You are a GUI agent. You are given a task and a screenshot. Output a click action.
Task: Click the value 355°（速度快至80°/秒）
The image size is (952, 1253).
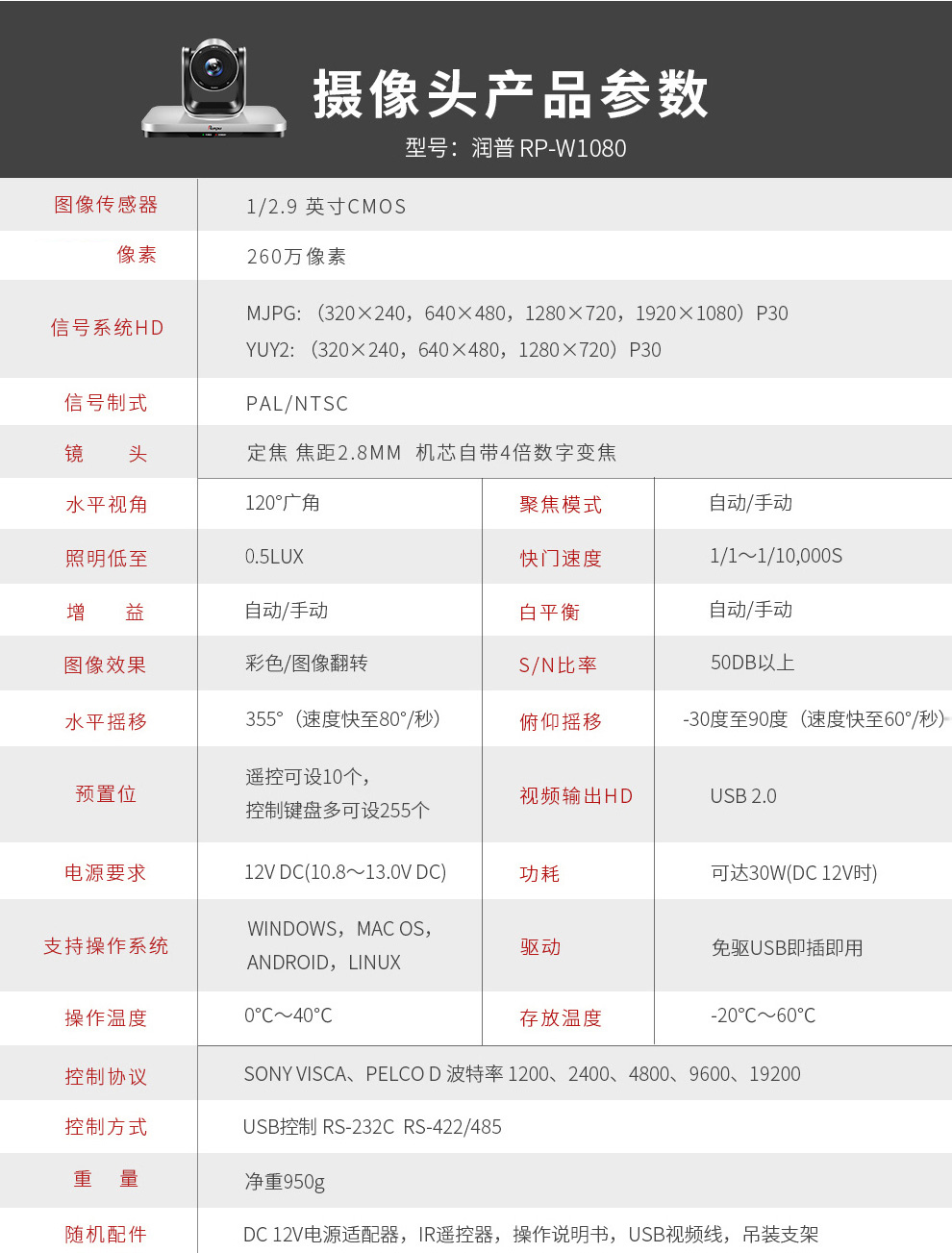344,719
